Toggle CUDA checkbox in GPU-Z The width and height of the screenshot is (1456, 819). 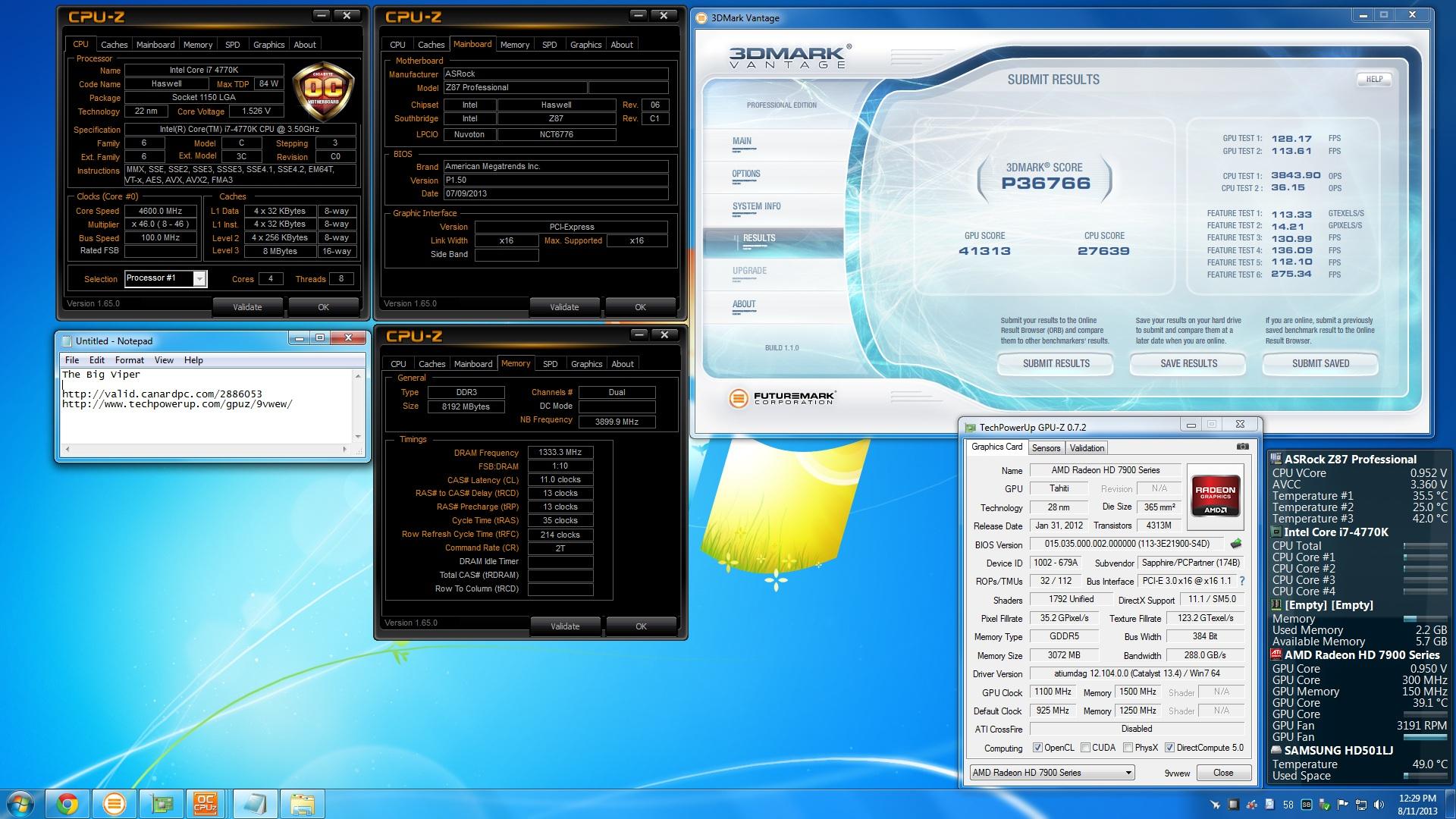pyautogui.click(x=1085, y=748)
